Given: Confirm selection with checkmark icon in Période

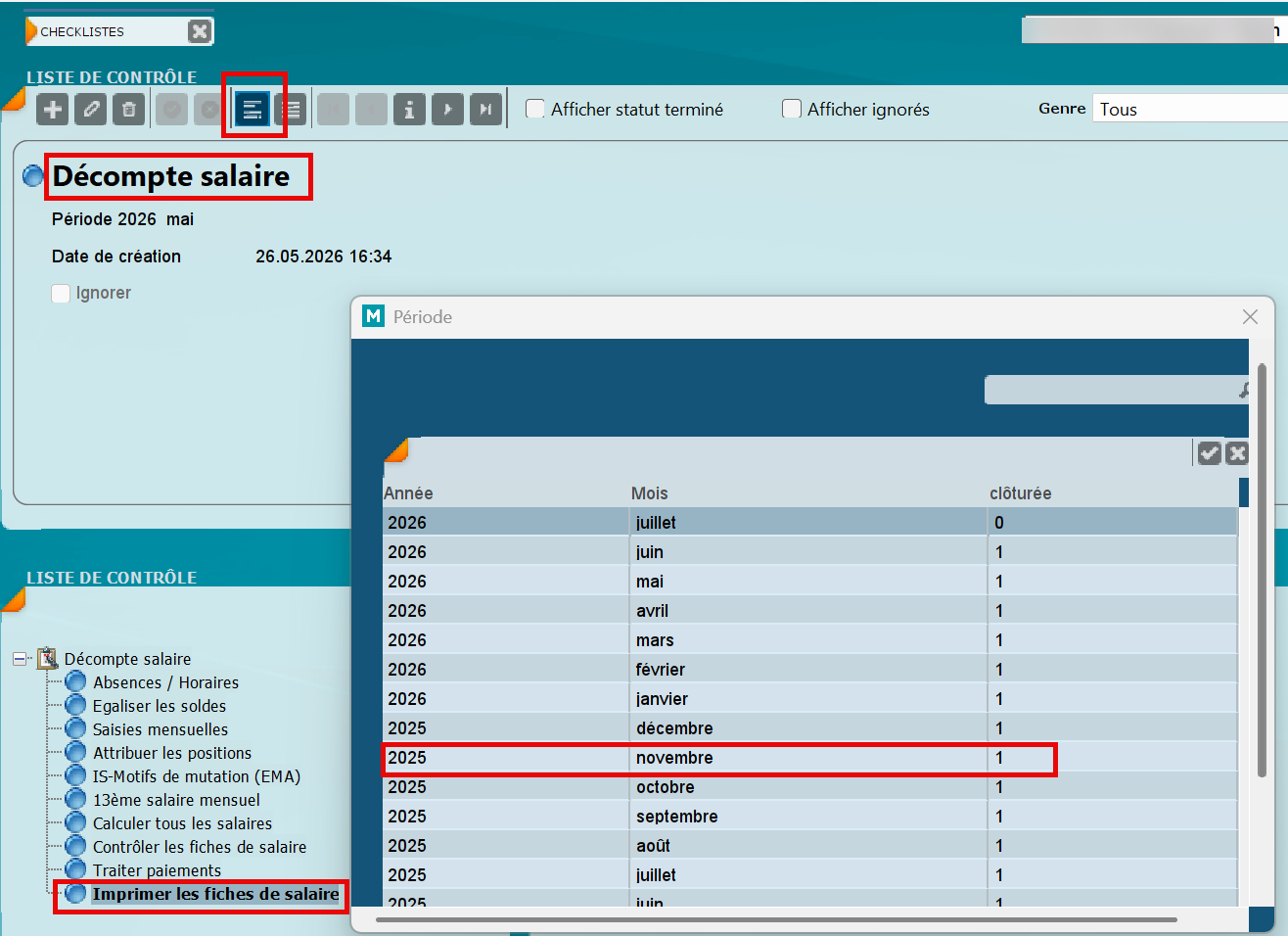Looking at the screenshot, I should tap(1210, 452).
